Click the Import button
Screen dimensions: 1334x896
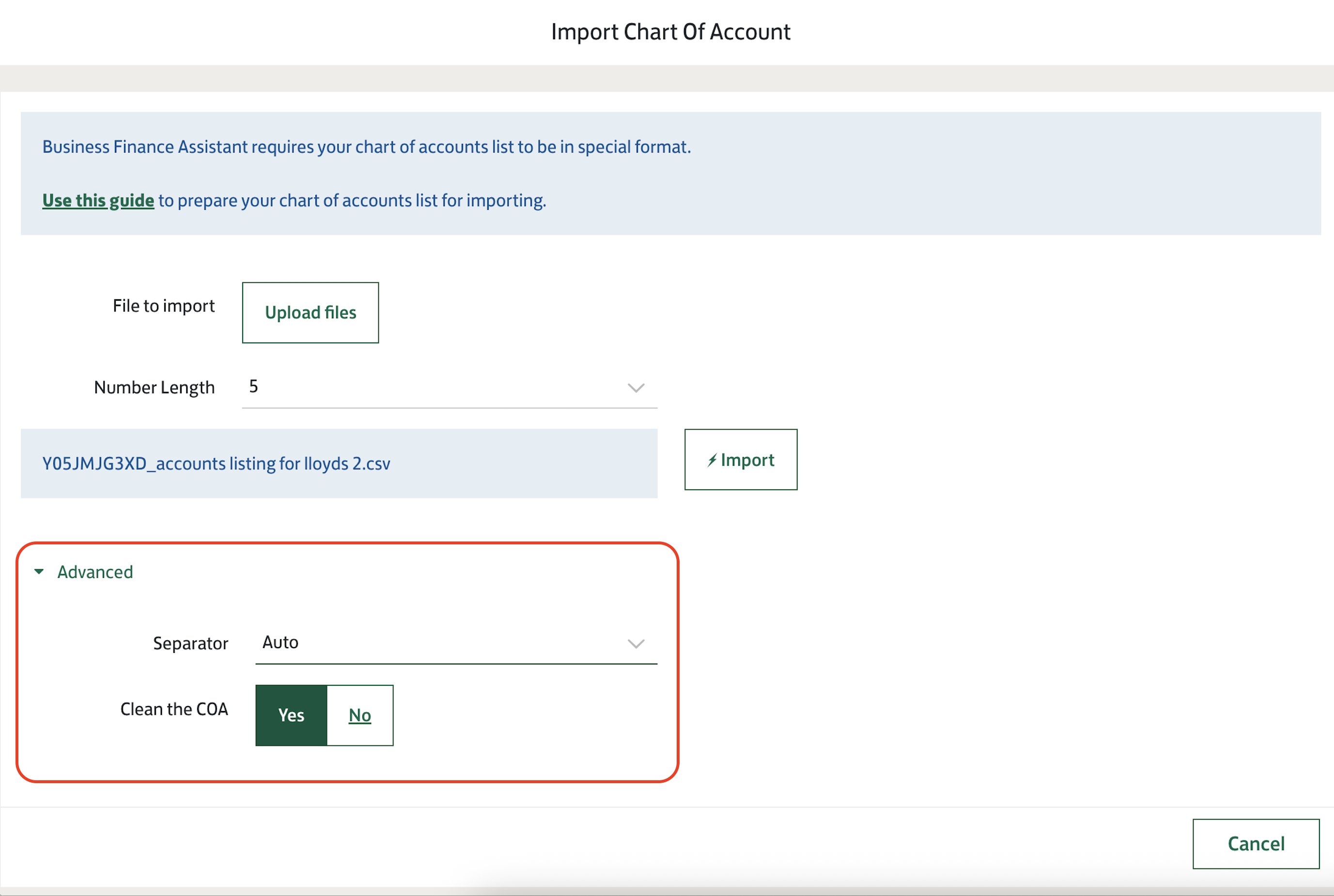point(741,460)
